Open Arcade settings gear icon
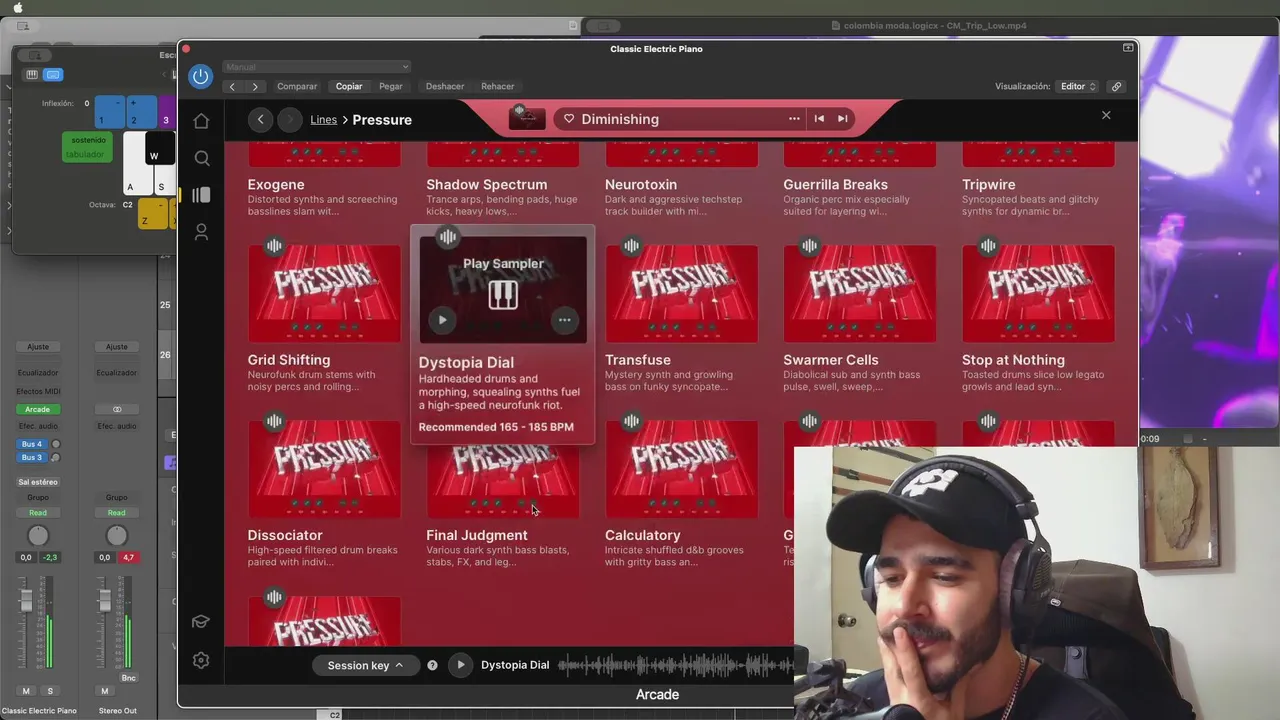1280x720 pixels. [x=201, y=660]
